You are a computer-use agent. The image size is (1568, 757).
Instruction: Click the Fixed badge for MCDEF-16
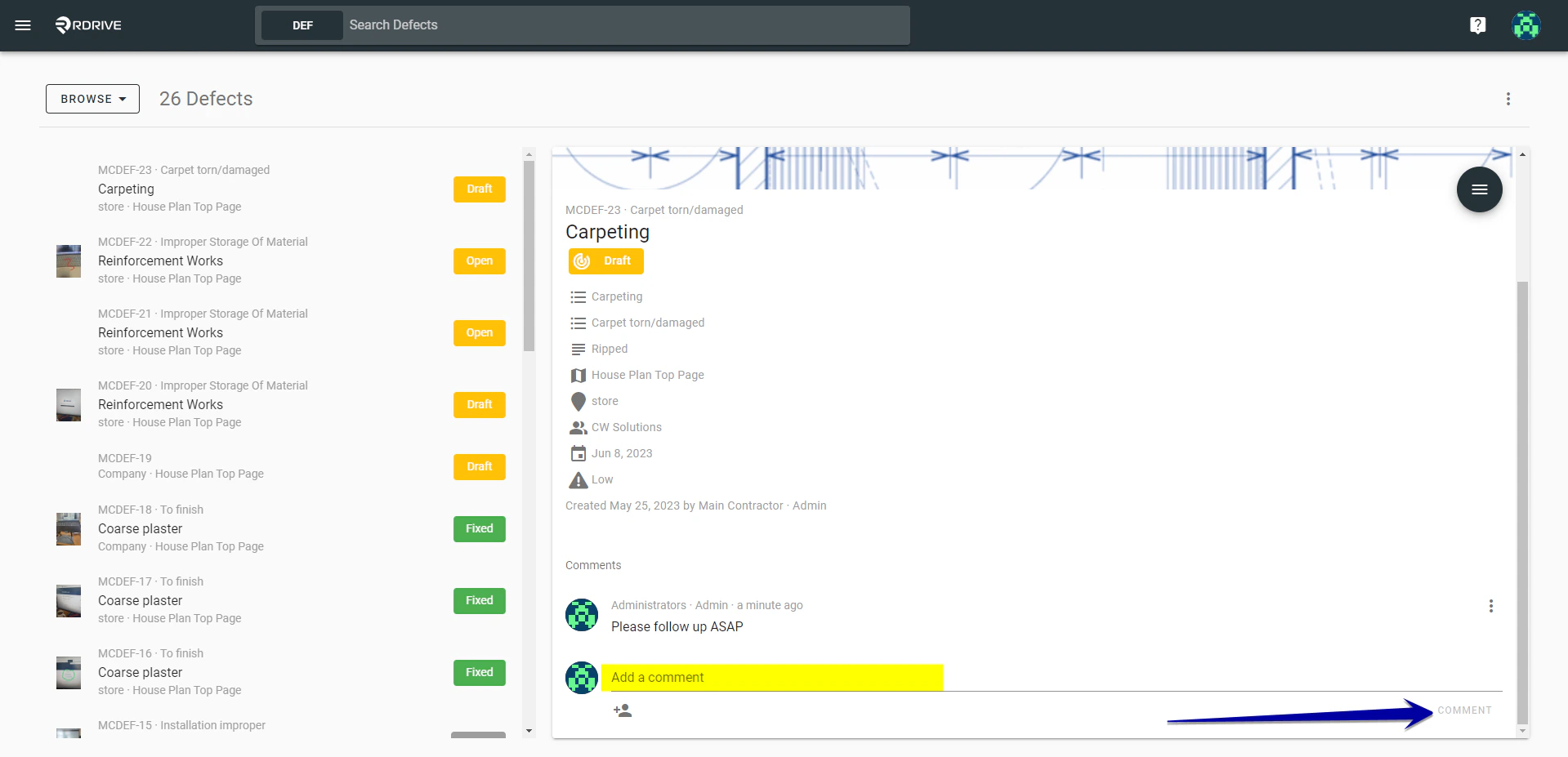[x=479, y=673]
